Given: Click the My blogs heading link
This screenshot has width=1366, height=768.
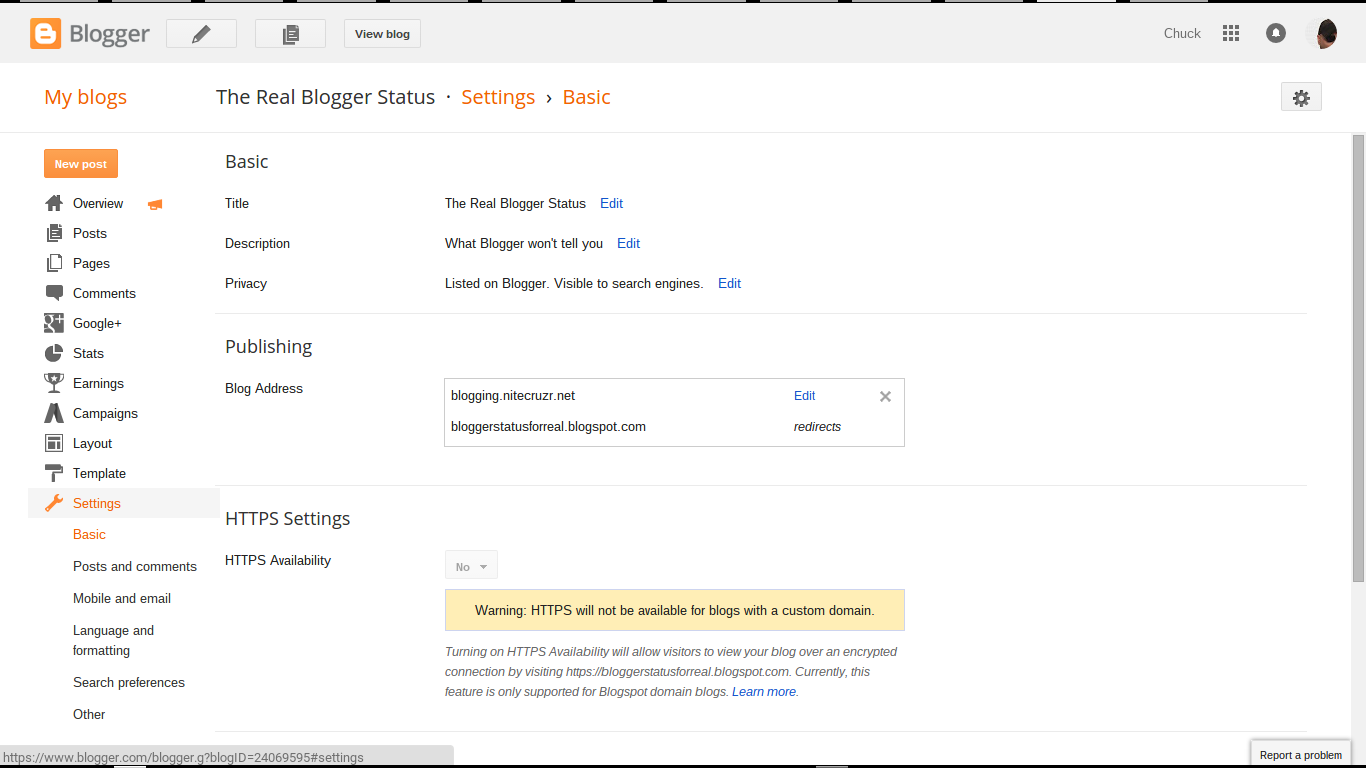Looking at the screenshot, I should point(85,97).
